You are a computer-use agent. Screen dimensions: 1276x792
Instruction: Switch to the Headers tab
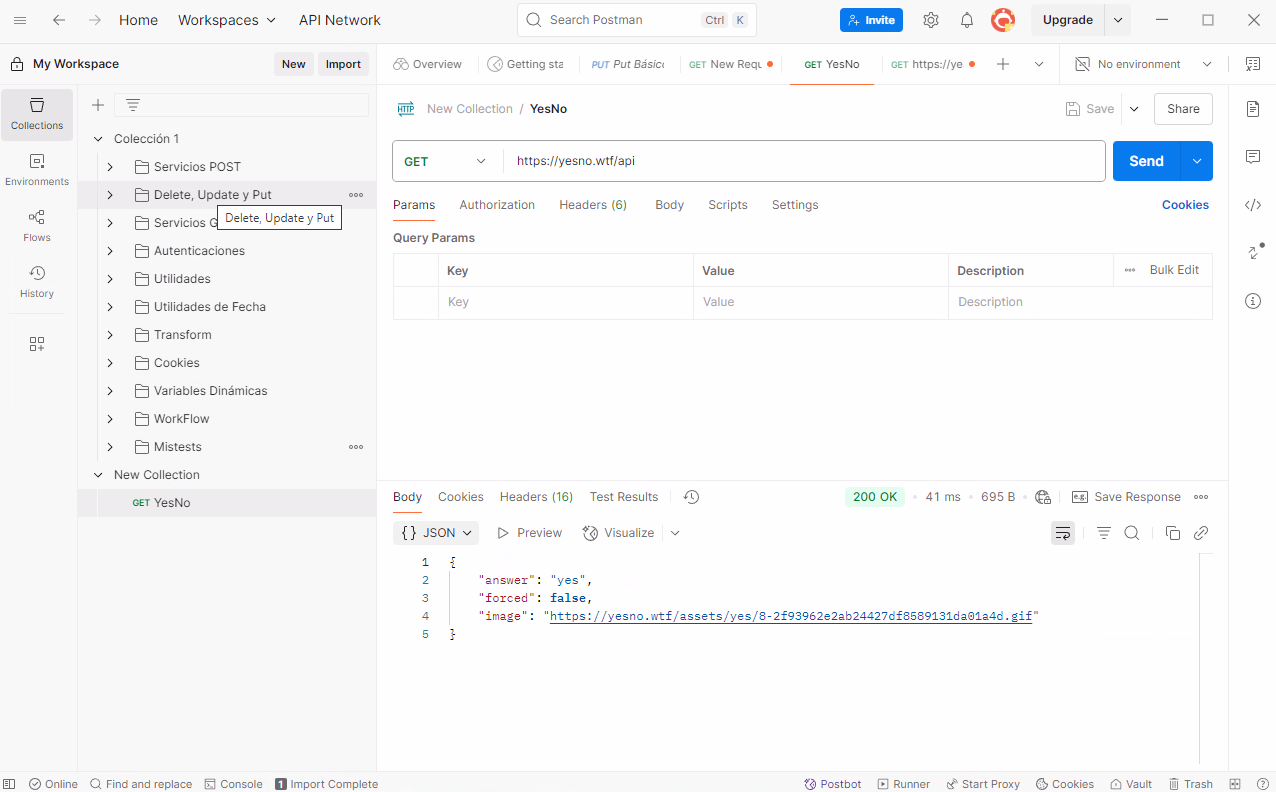[x=593, y=205]
